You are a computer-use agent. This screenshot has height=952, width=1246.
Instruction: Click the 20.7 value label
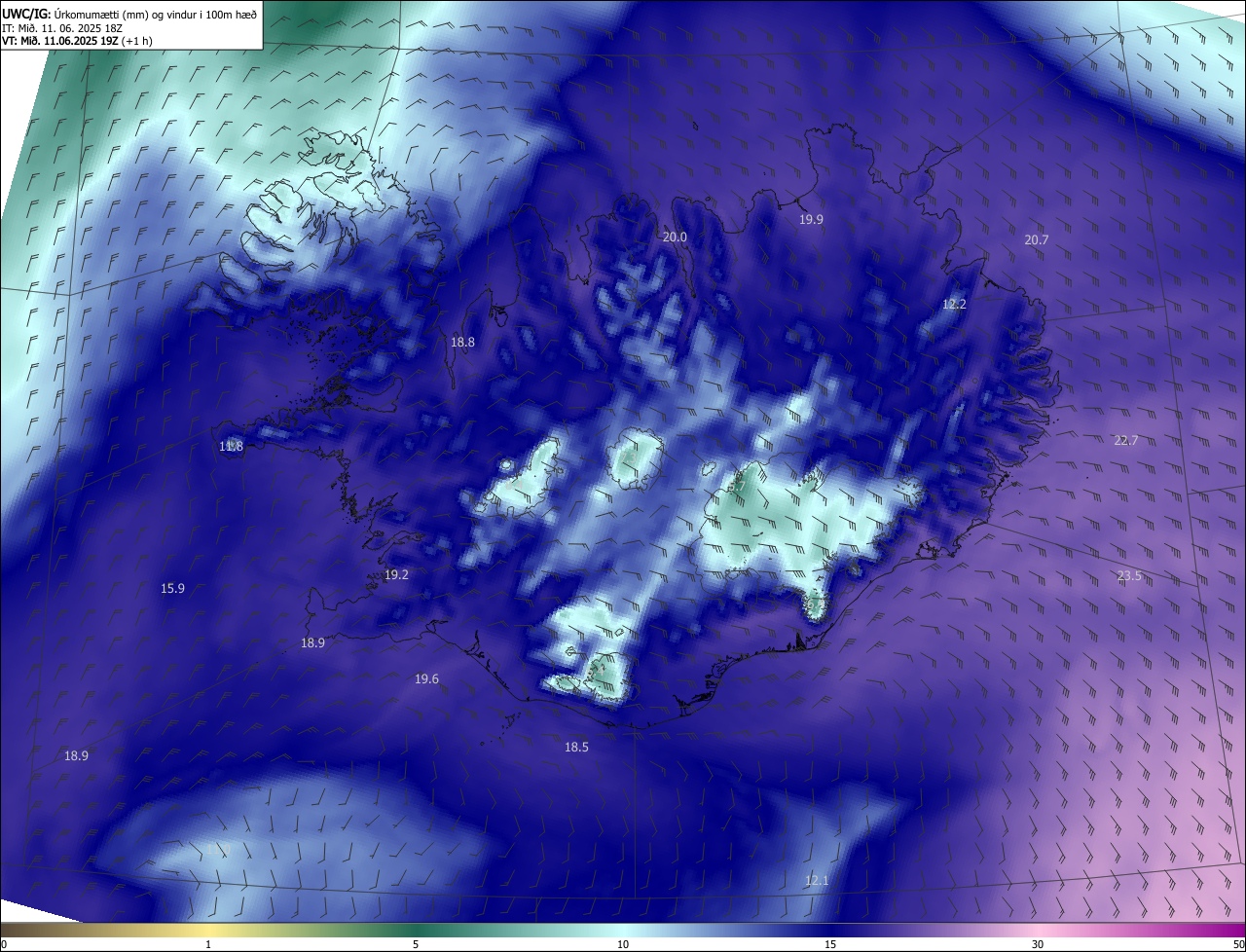tap(1037, 240)
